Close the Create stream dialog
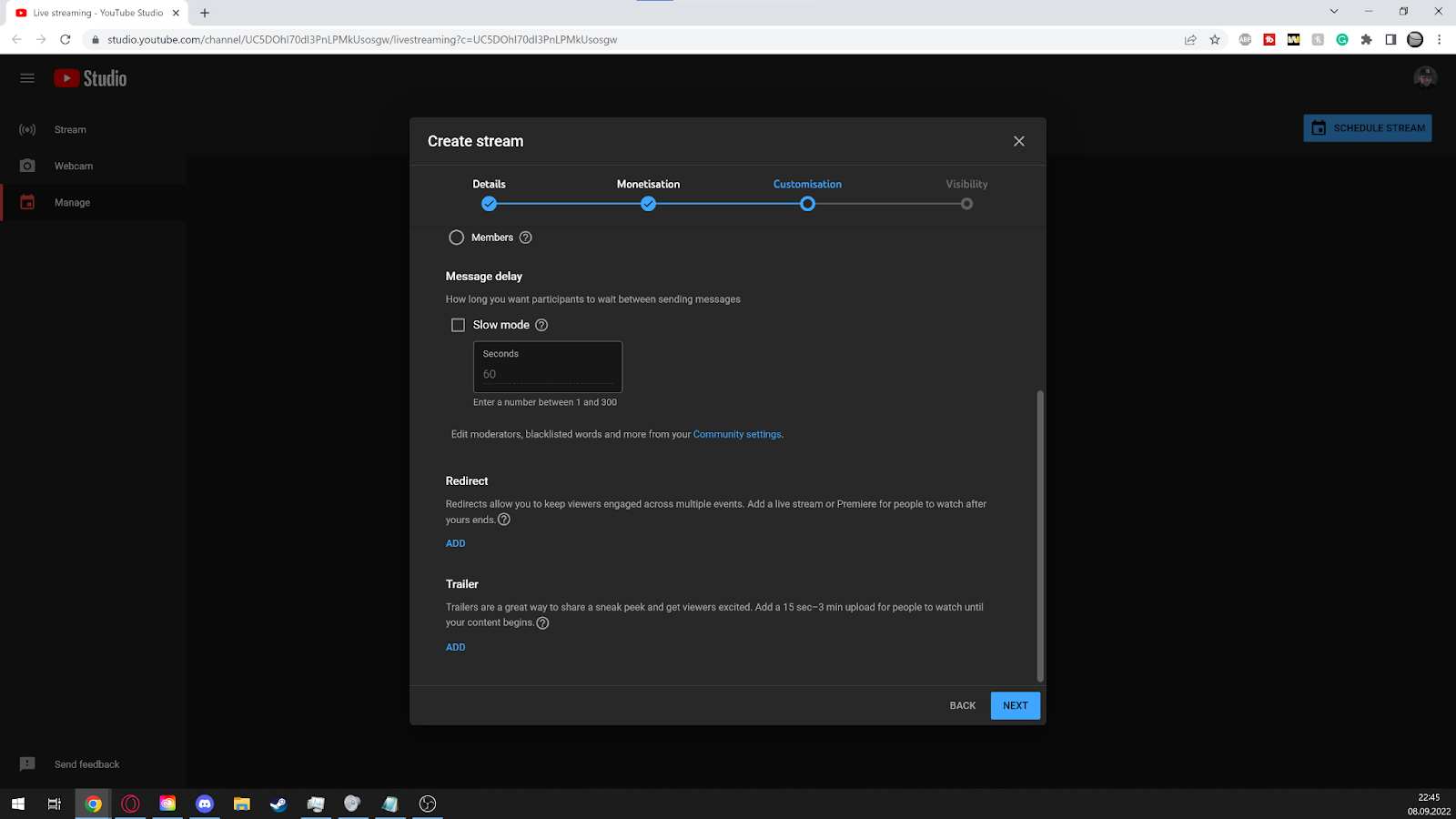The image size is (1456, 819). coord(1019,141)
